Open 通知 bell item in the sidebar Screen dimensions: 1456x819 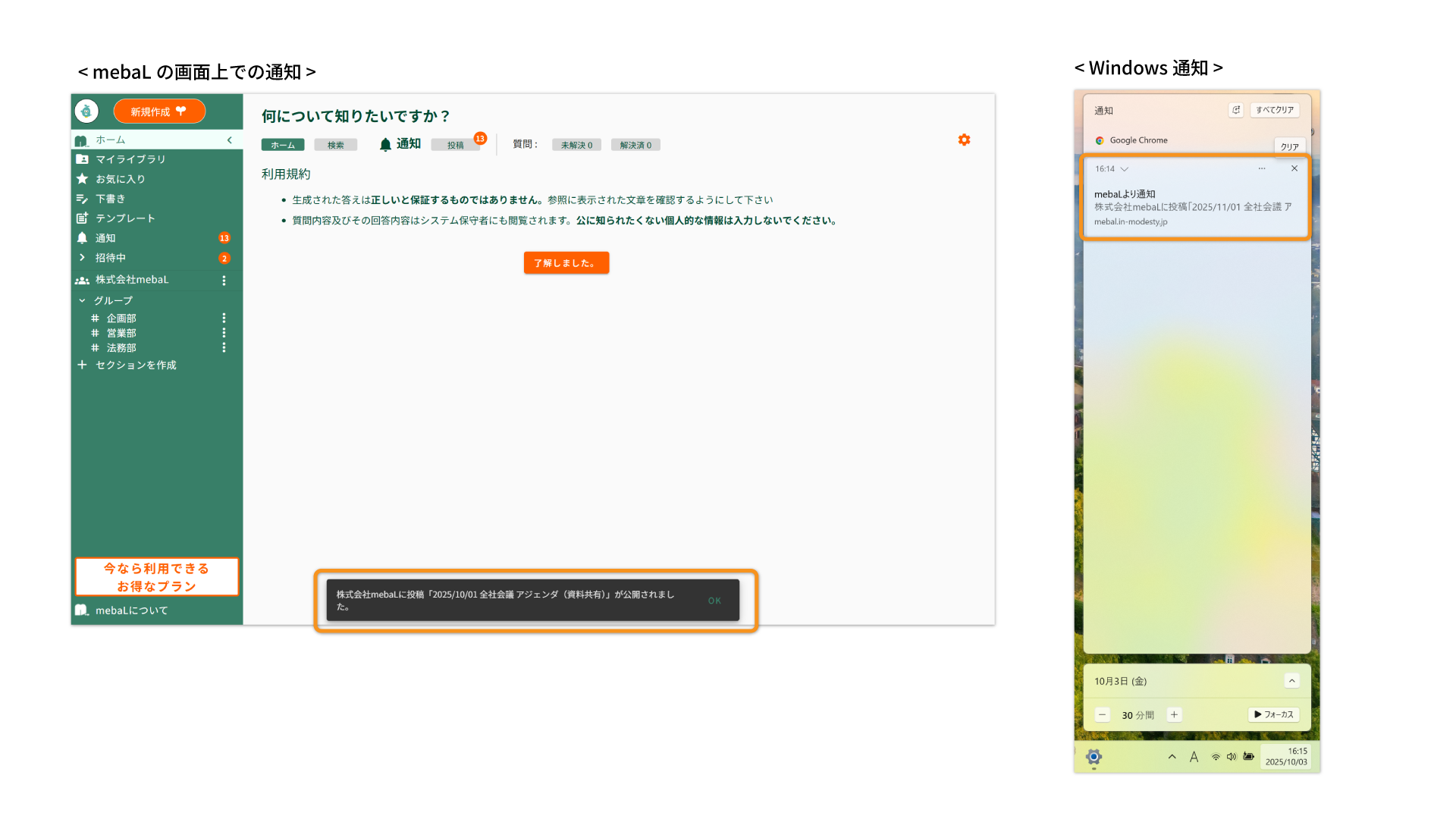pyautogui.click(x=105, y=238)
